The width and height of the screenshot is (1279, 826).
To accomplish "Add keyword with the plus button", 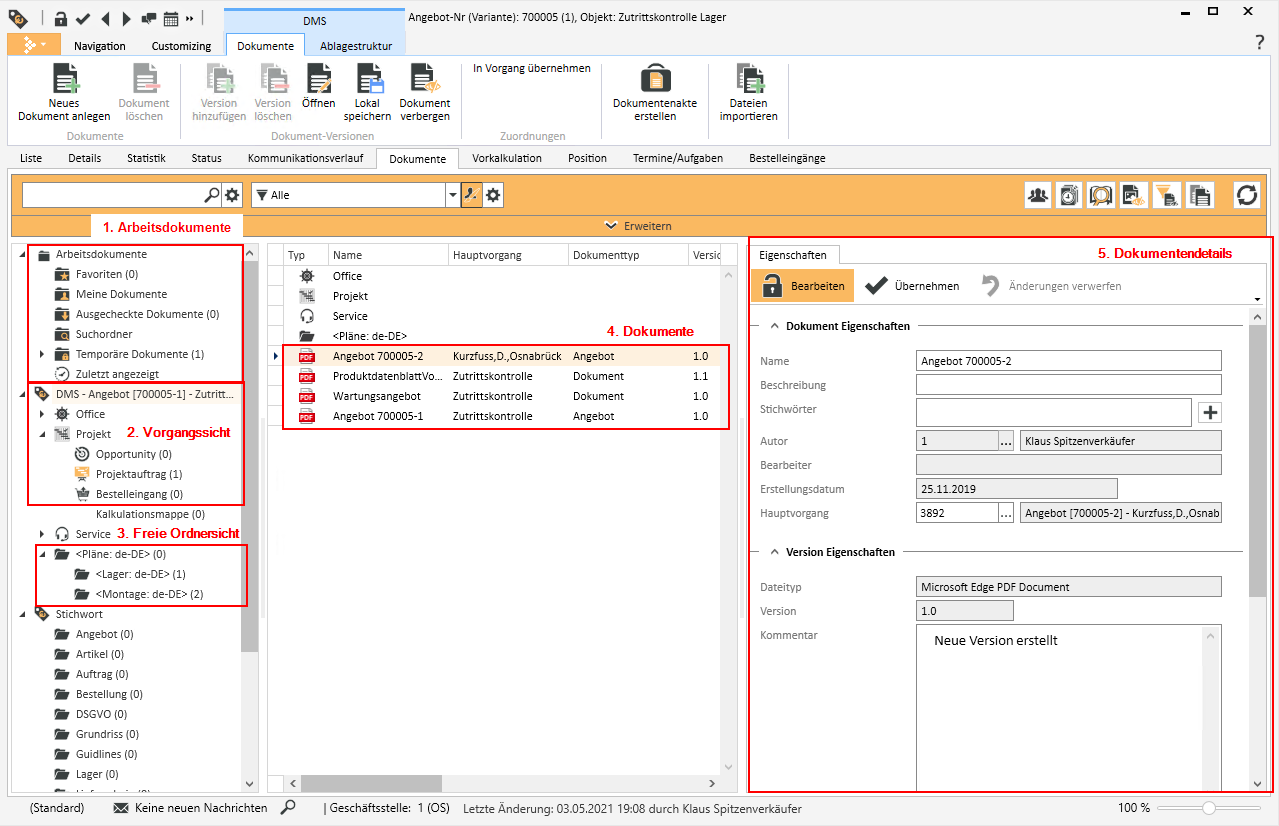I will [x=1210, y=412].
